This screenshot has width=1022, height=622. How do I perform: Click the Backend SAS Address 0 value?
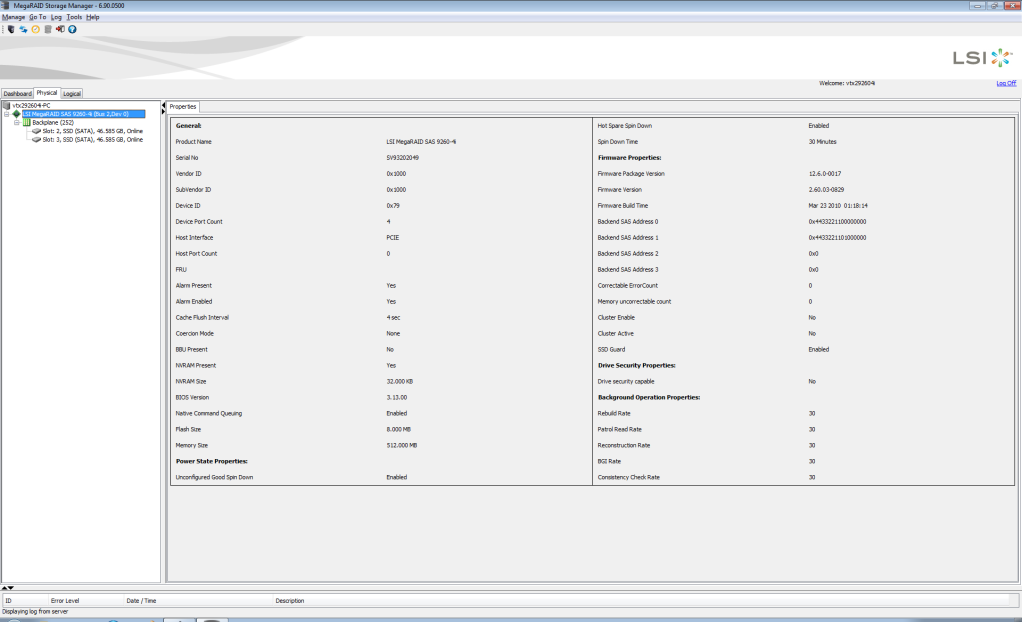838,222
